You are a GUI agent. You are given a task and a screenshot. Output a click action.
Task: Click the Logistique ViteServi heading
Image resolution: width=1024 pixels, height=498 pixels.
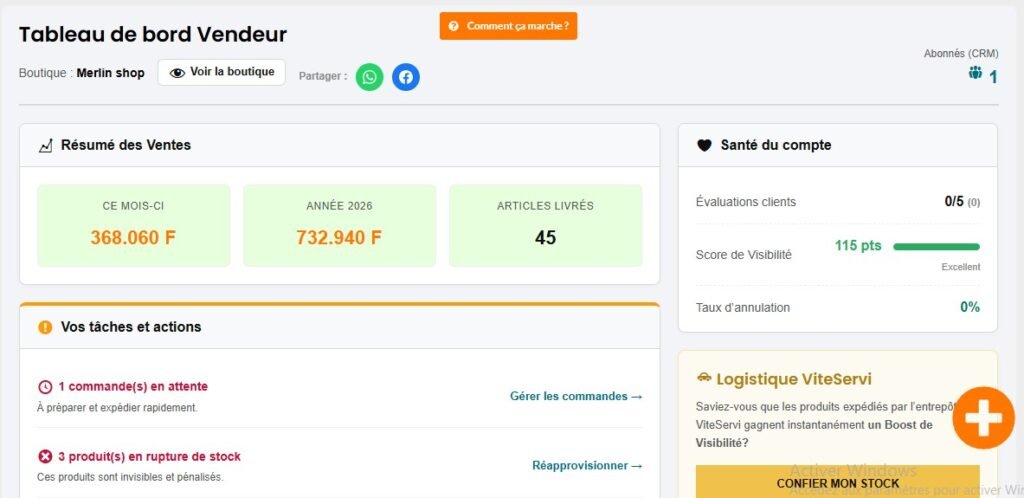793,379
